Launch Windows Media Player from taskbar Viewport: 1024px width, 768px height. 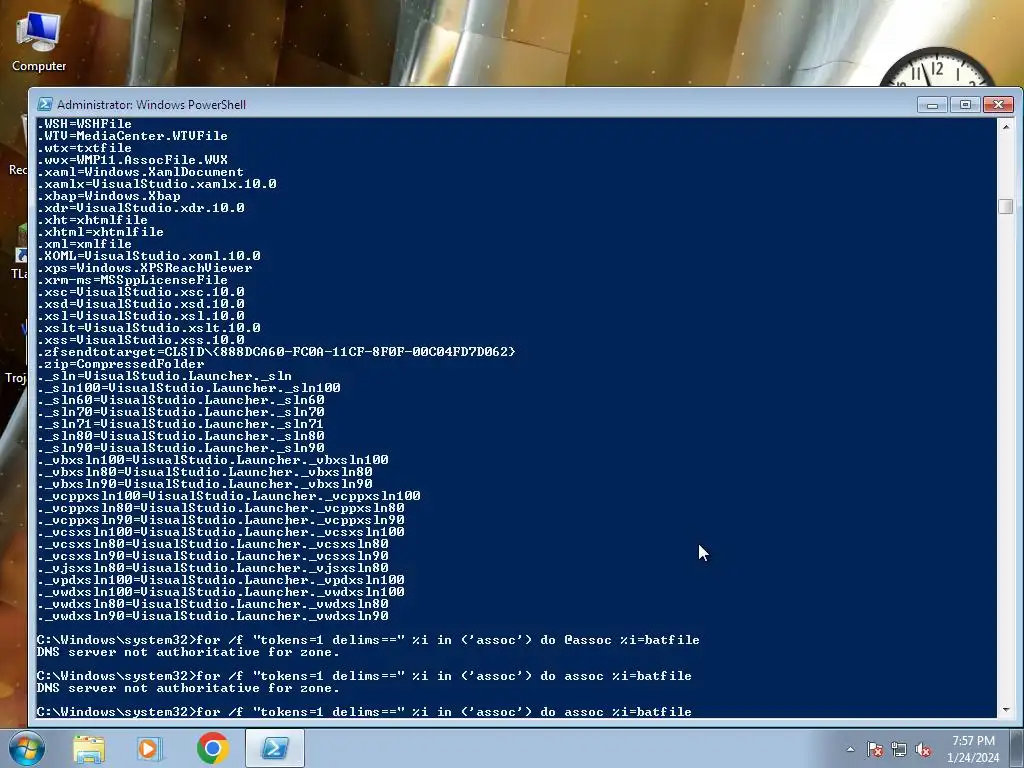[x=150, y=749]
